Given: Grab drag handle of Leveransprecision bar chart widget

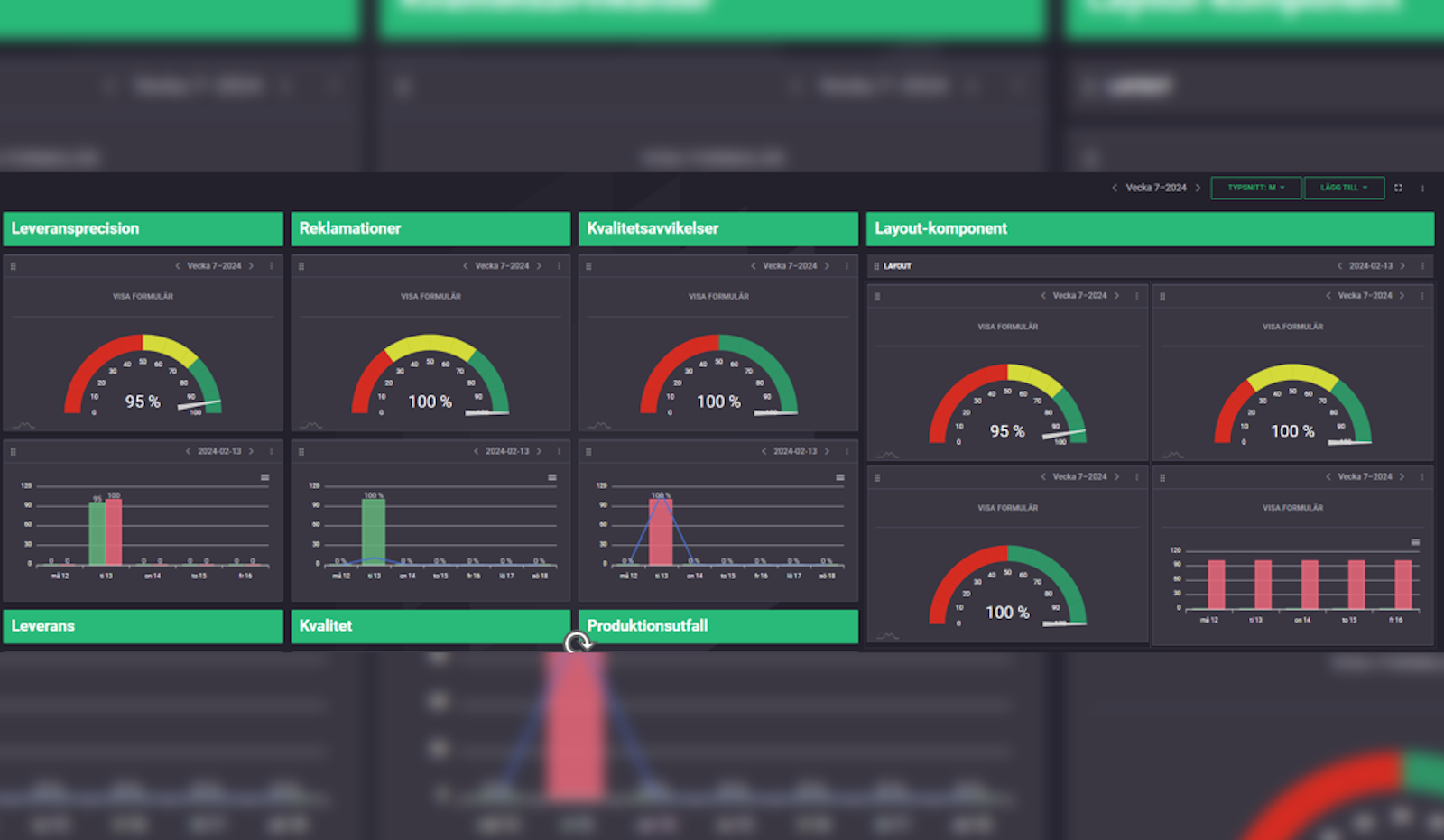Looking at the screenshot, I should 13,451.
